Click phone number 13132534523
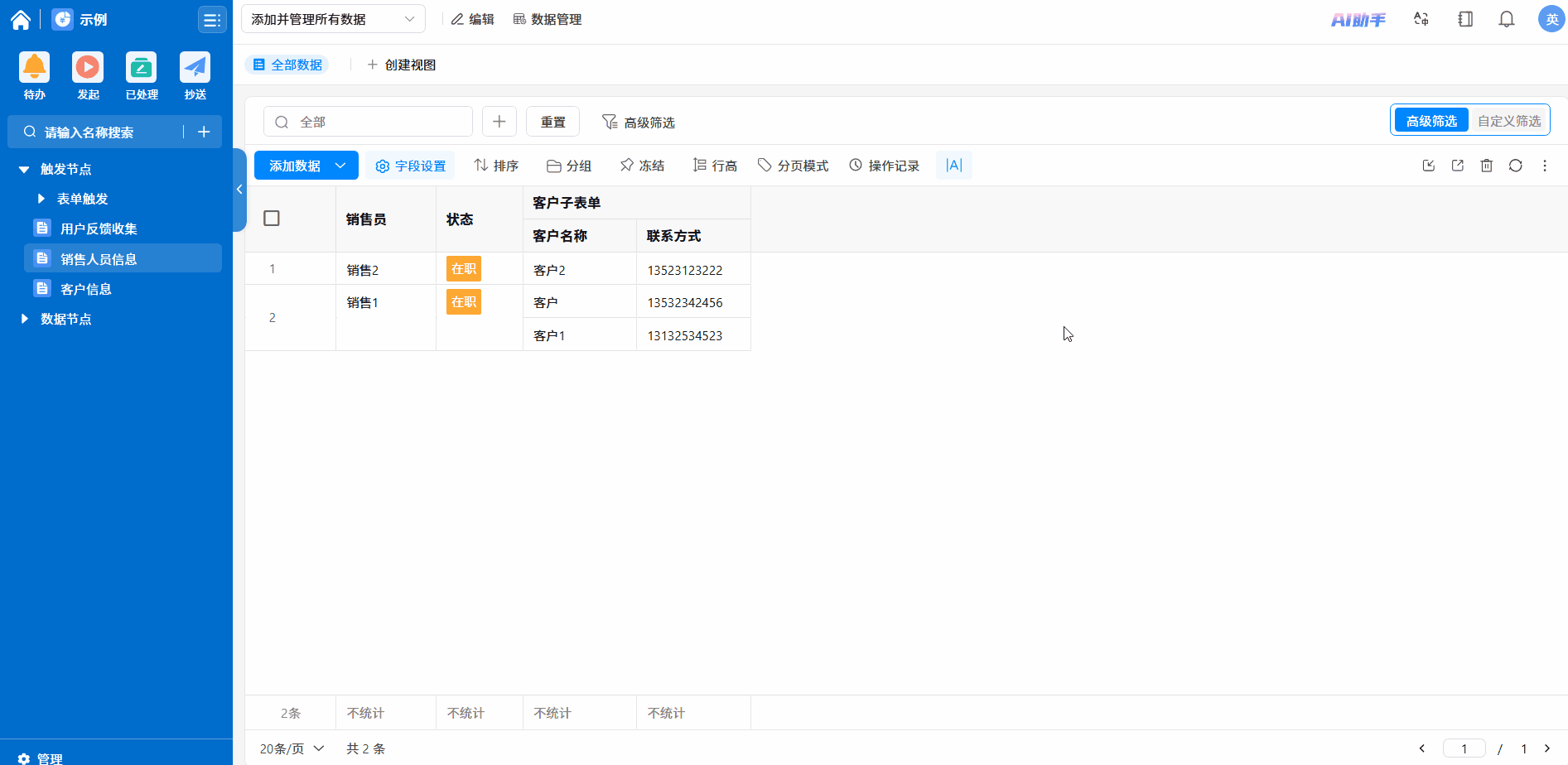The image size is (1568, 765). [685, 335]
